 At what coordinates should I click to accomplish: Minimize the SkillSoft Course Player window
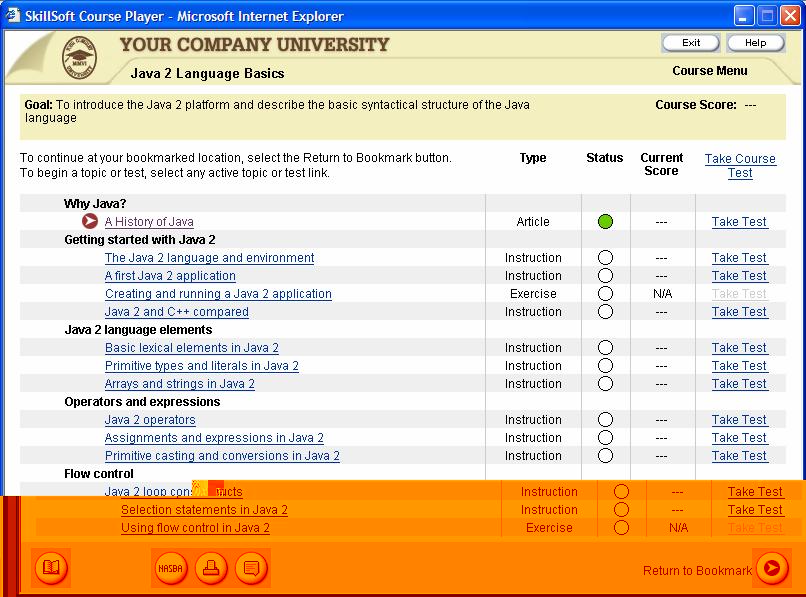tap(743, 16)
